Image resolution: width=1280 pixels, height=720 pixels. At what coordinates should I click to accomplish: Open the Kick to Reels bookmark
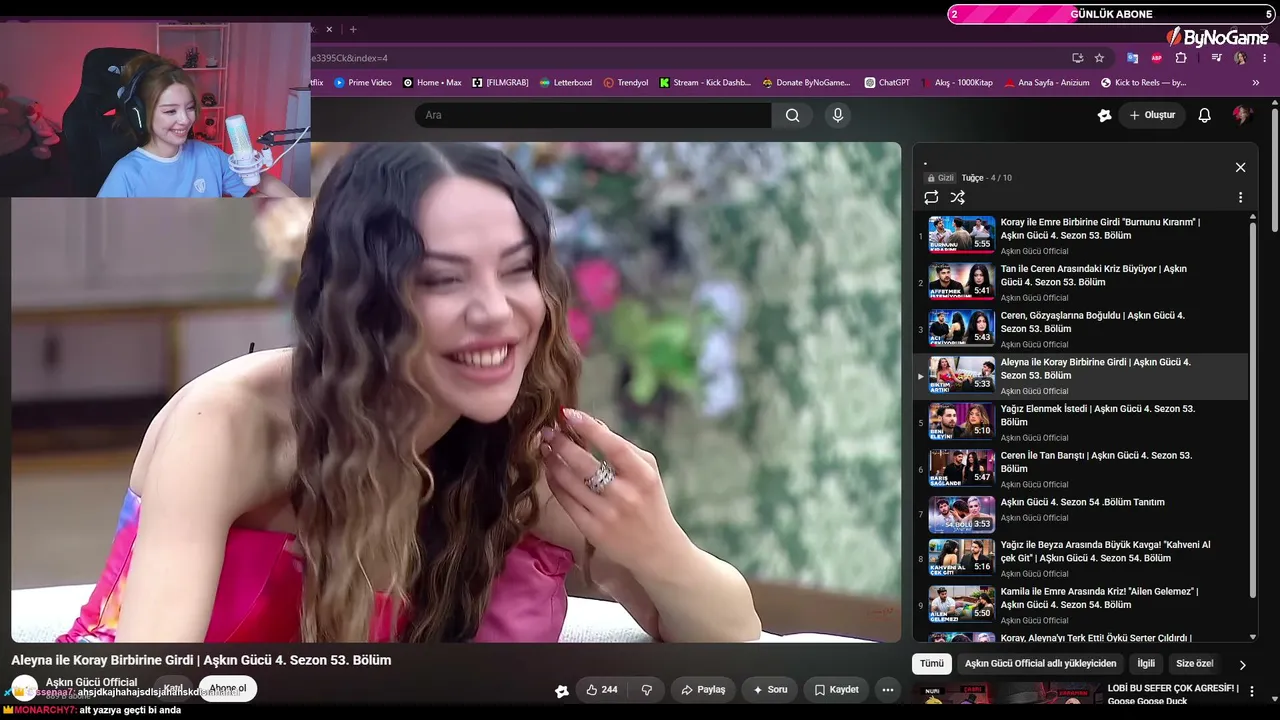pos(1143,83)
